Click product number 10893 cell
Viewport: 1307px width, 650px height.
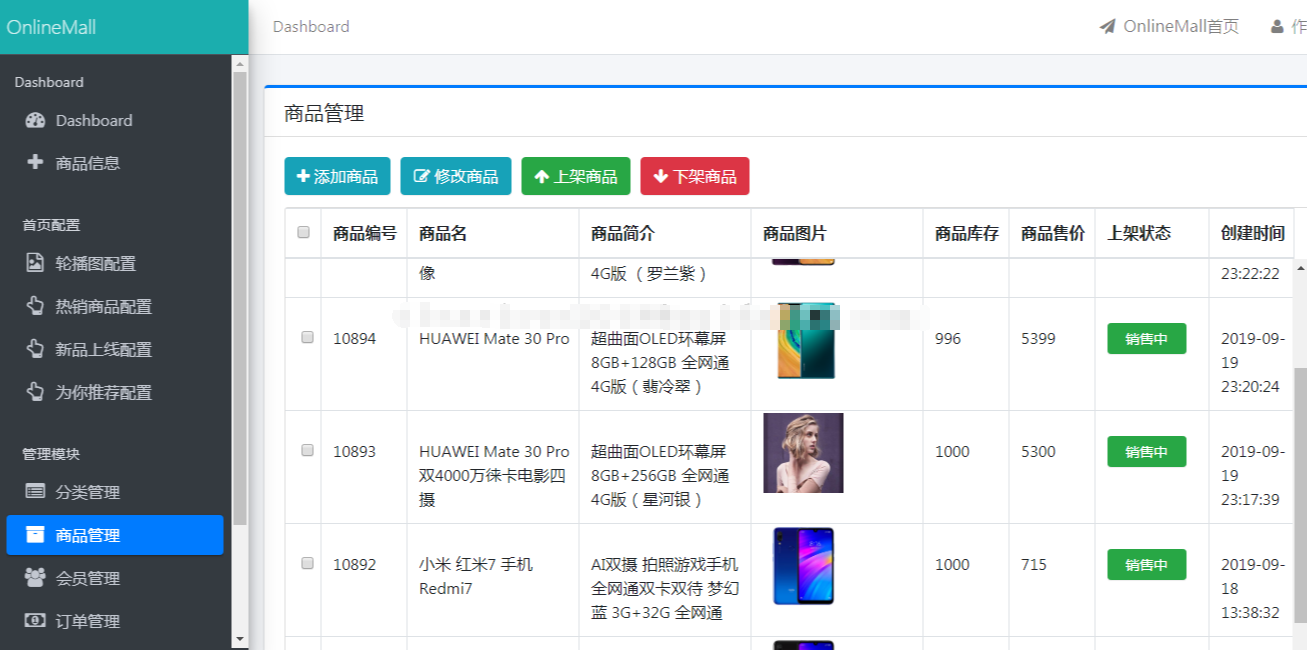355,451
